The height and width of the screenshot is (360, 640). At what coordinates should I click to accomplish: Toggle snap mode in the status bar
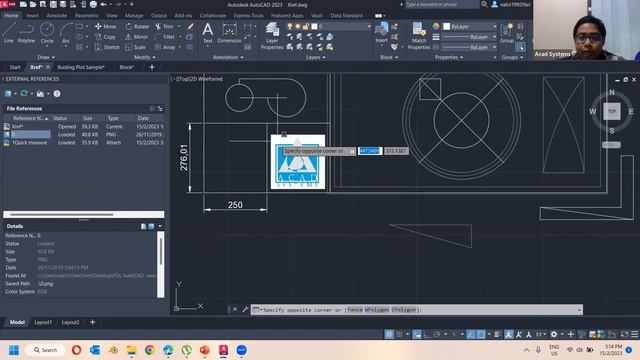coord(400,334)
